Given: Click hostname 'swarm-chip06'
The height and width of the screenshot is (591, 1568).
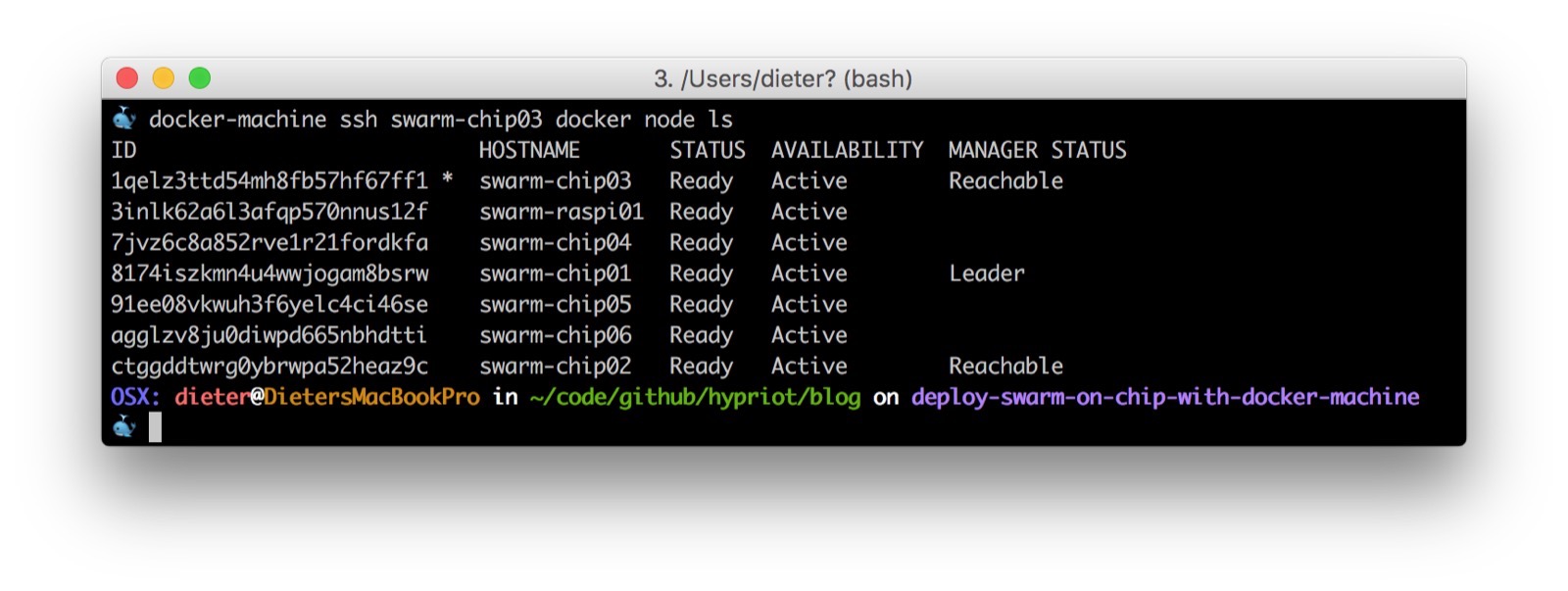Looking at the screenshot, I should tap(556, 335).
